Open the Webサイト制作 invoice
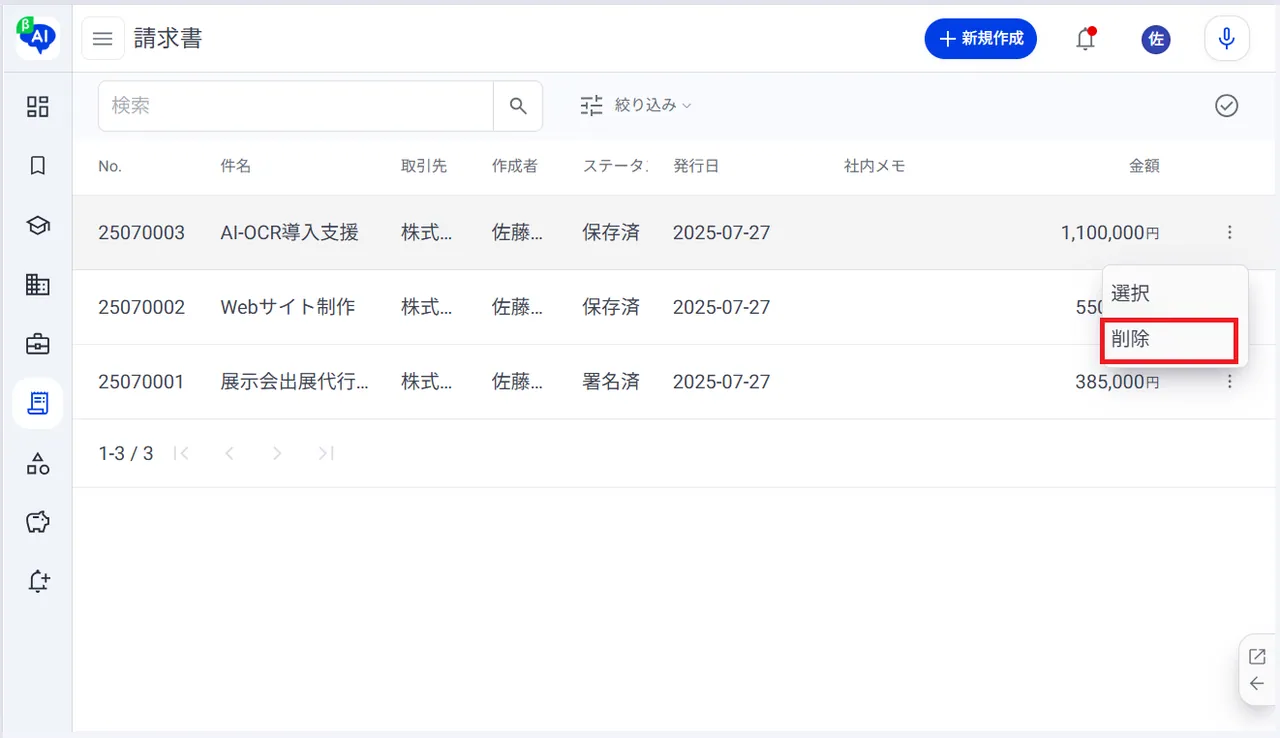 288,307
